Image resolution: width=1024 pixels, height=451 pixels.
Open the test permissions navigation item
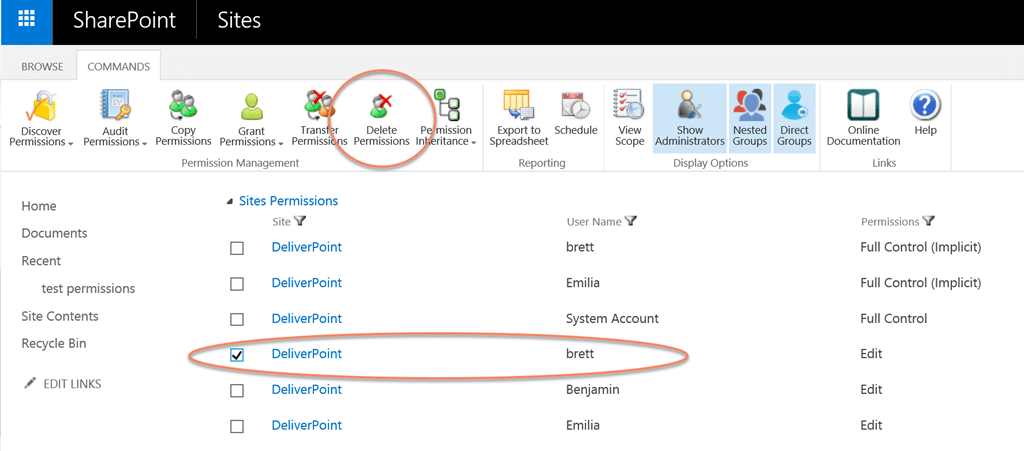[88, 288]
